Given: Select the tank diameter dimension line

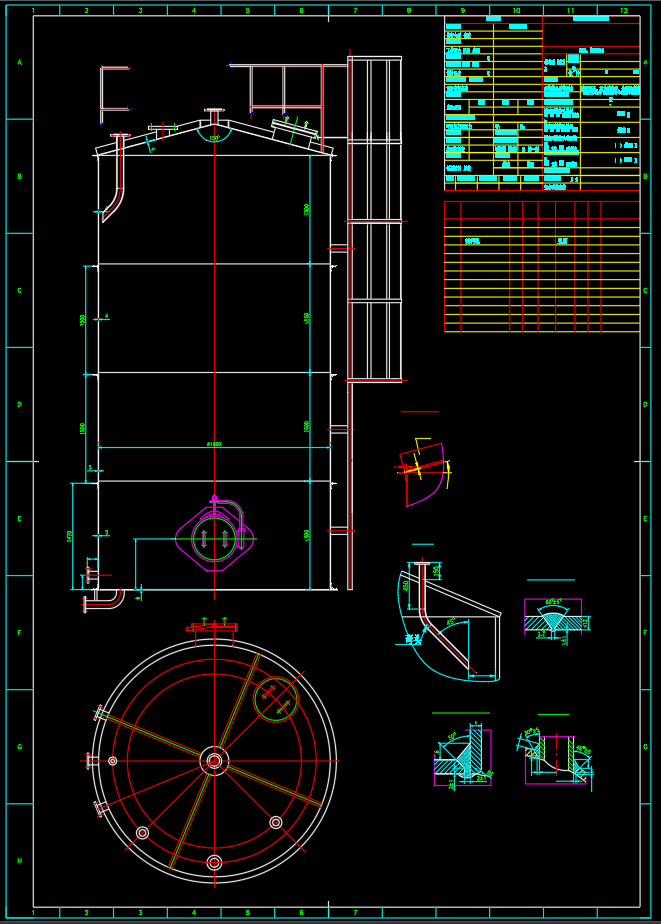Looking at the screenshot, I should 214,447.
